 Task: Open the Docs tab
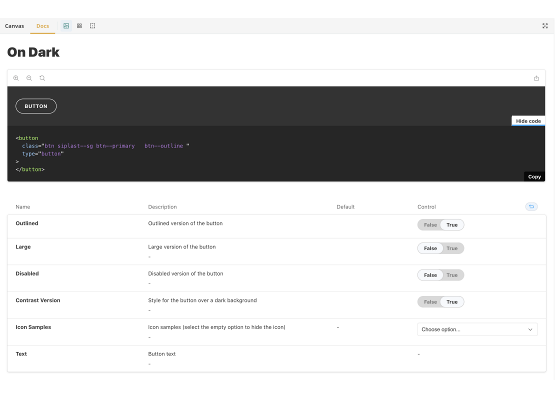(x=42, y=26)
